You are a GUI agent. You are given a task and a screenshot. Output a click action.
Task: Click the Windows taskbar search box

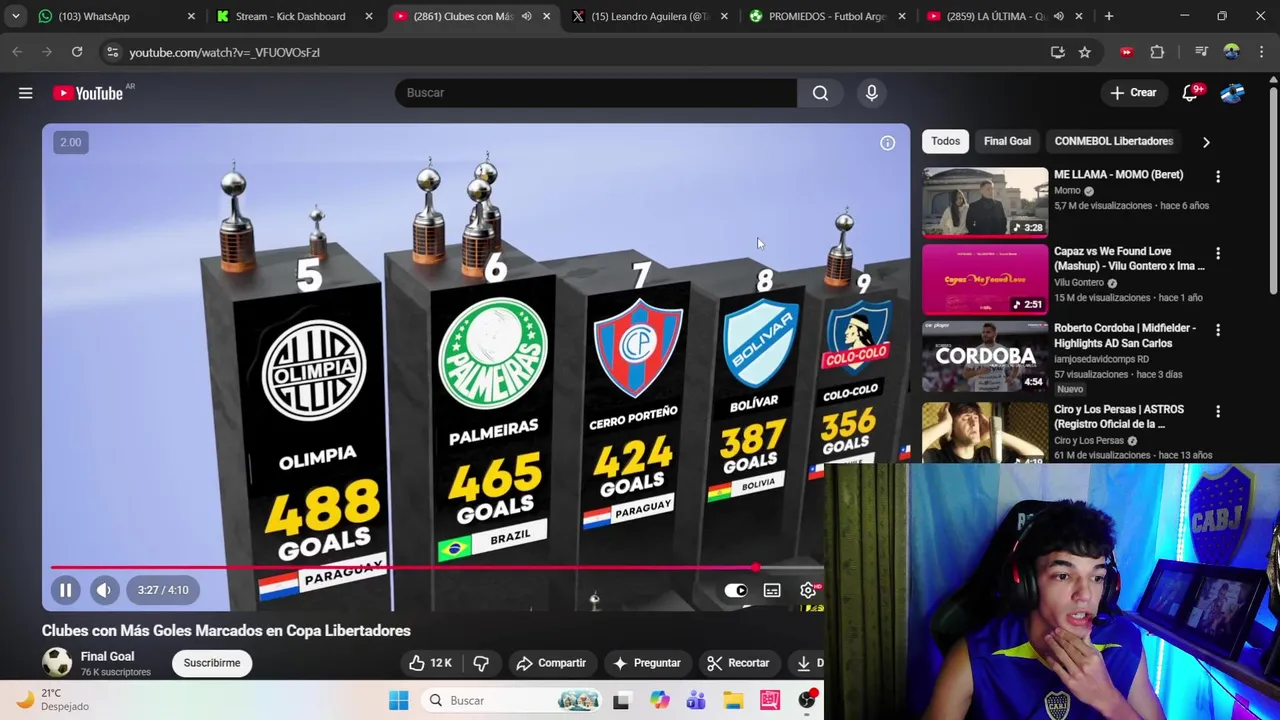point(512,700)
